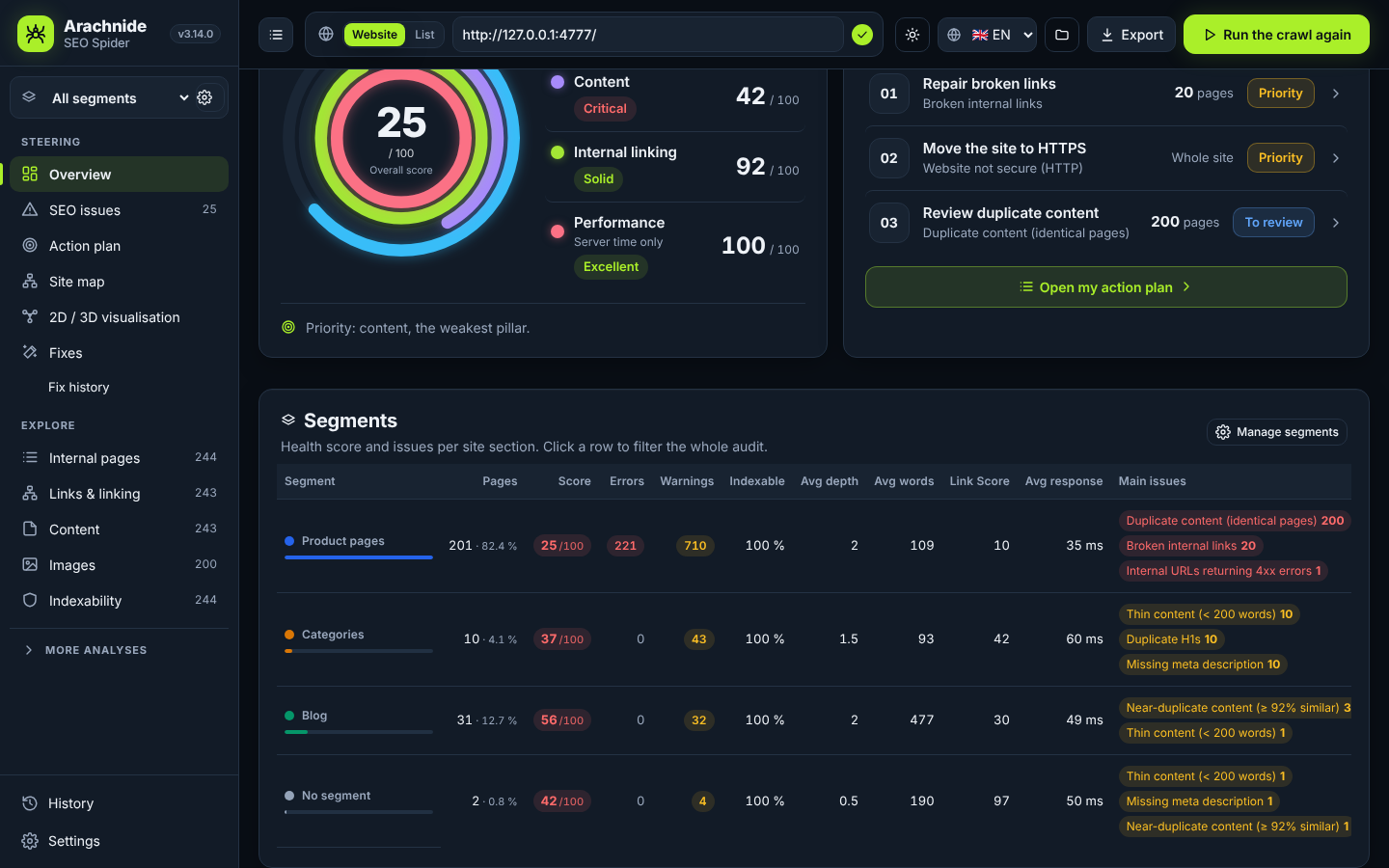Screen dimensions: 1389x868
Task: Click the Blog segment share bar
Action: pyautogui.click(x=359, y=732)
